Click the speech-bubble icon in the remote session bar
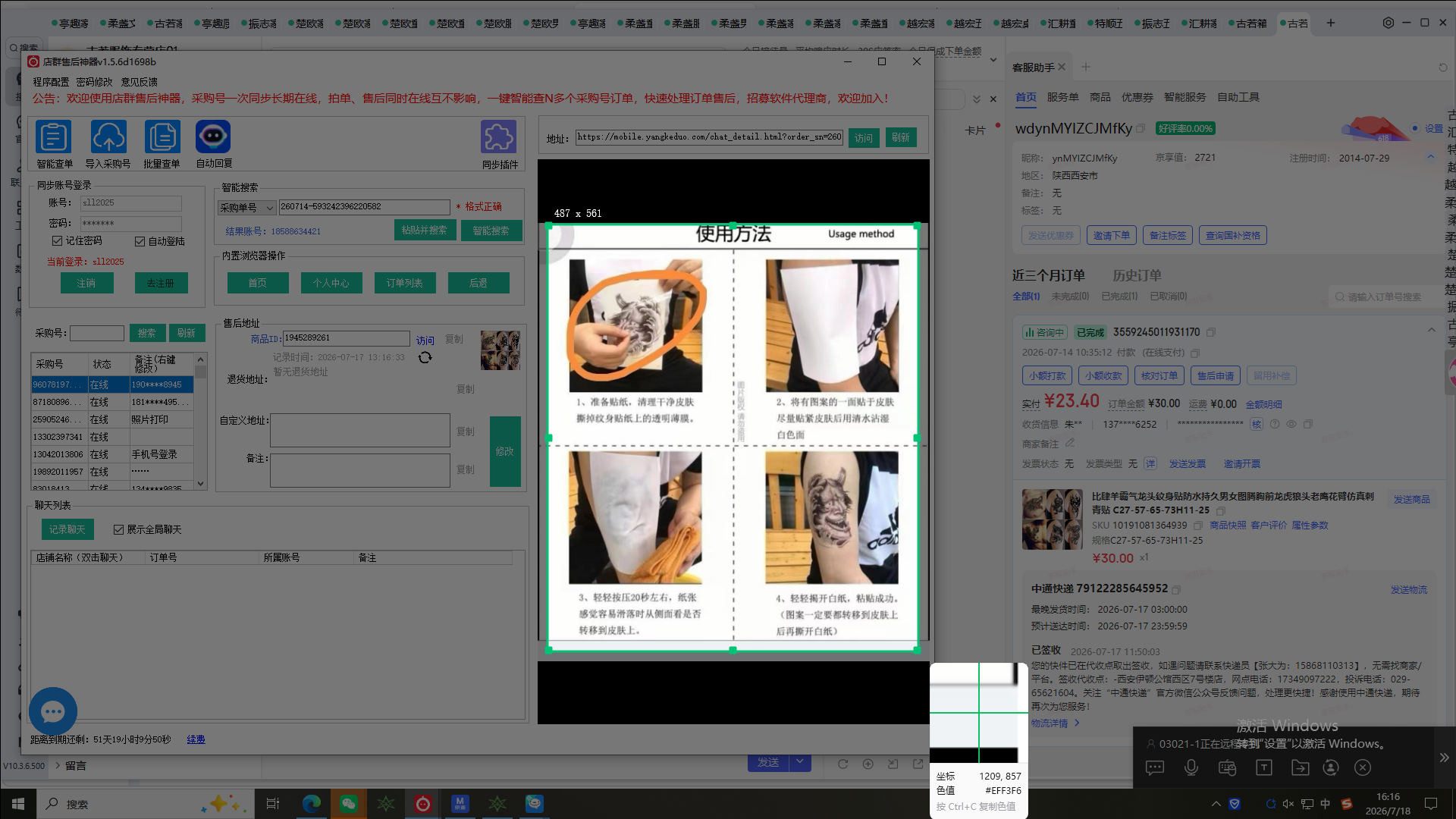Image resolution: width=1456 pixels, height=819 pixels. coord(1155,768)
